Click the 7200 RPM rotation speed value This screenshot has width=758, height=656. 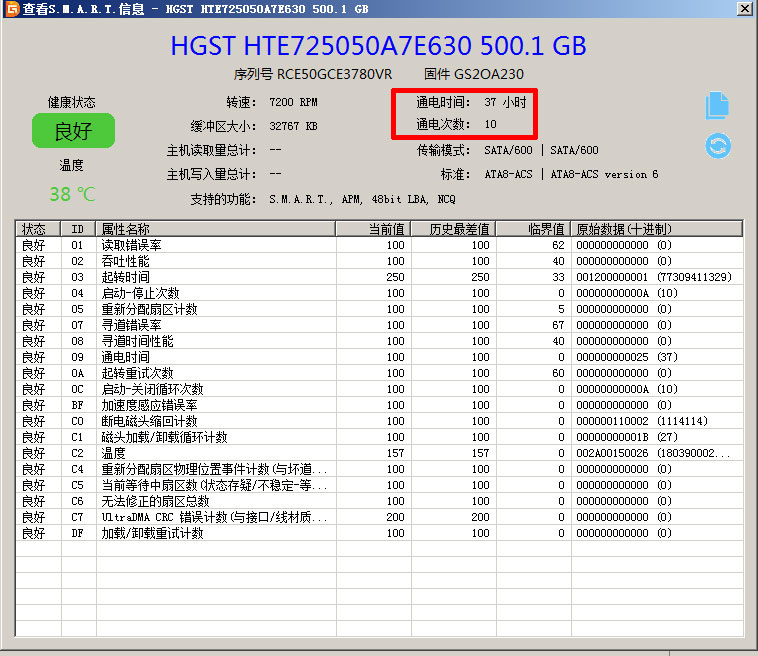coord(293,102)
